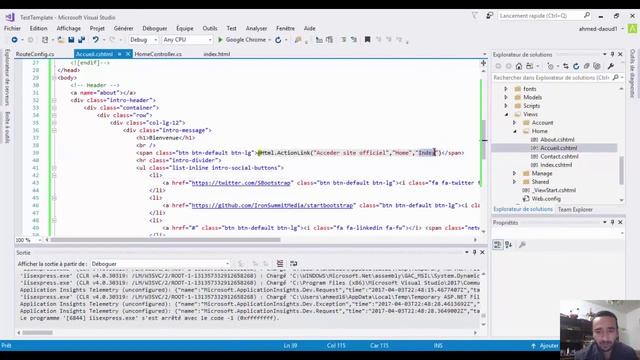
Task: Select Contact.cshtml in Solution Explorer
Action: tap(559, 156)
